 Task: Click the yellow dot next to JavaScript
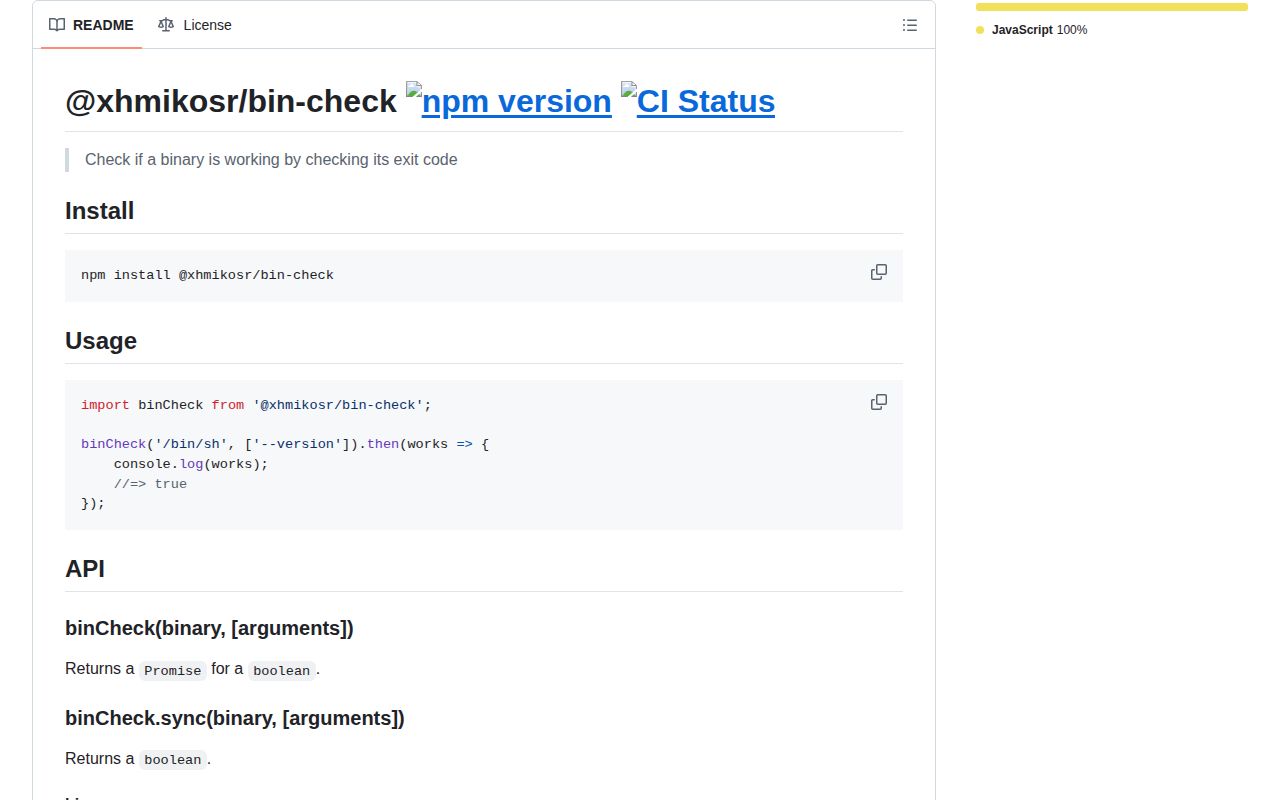980,30
